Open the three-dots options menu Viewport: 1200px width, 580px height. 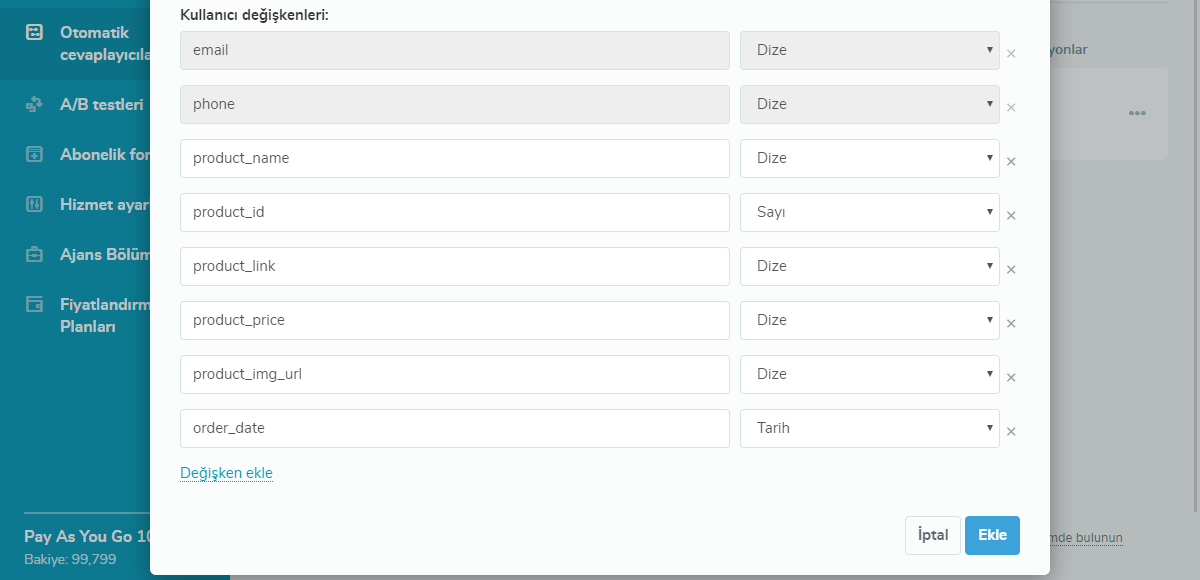[x=1137, y=113]
